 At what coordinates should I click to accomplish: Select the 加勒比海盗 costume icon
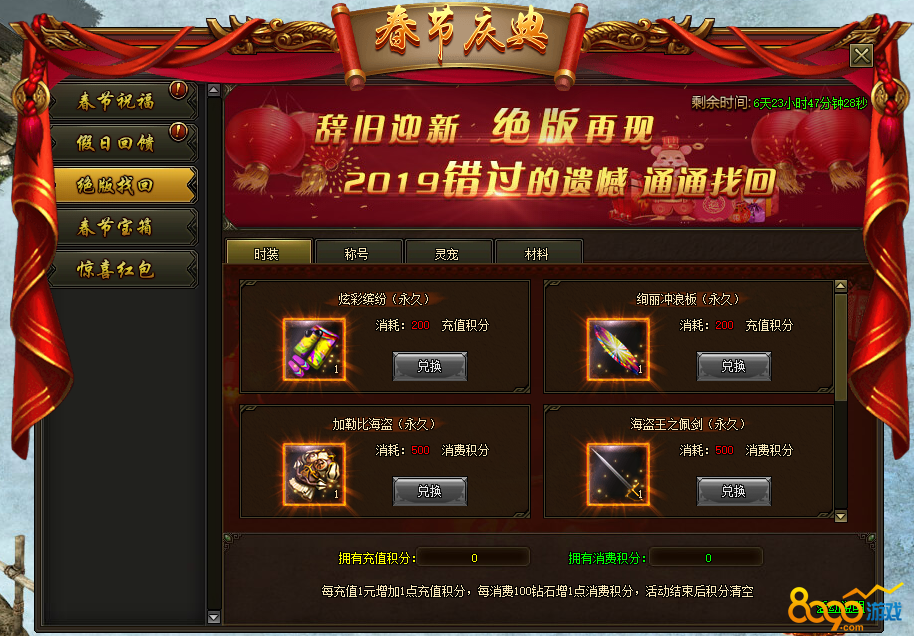(x=314, y=474)
